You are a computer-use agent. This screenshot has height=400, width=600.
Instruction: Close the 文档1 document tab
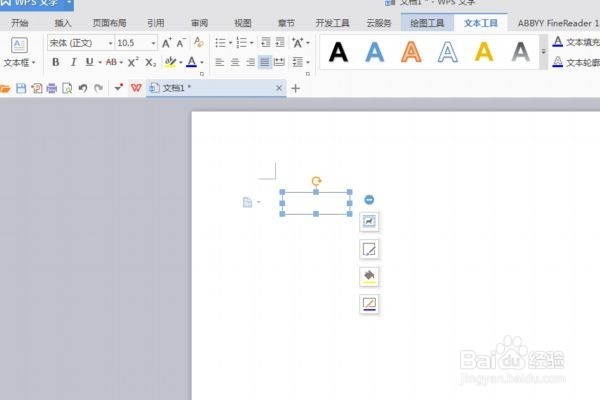[279, 88]
